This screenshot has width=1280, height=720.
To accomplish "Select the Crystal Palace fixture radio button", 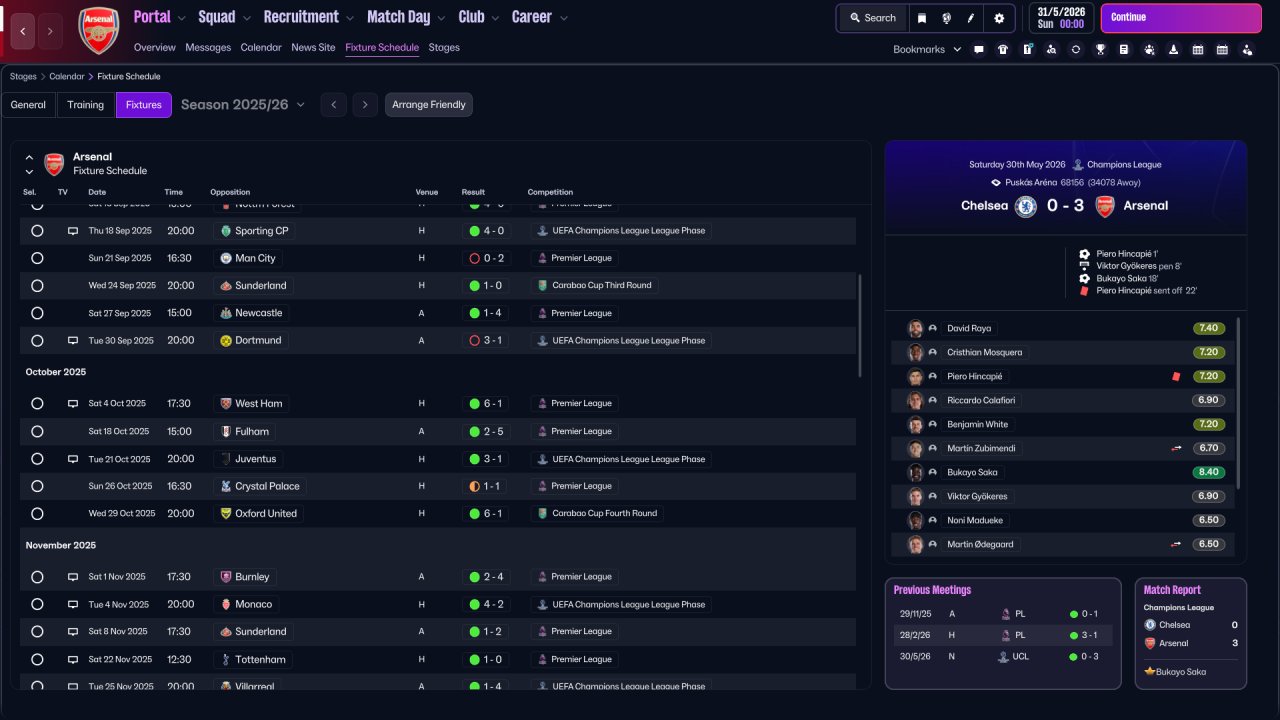I will click(37, 486).
